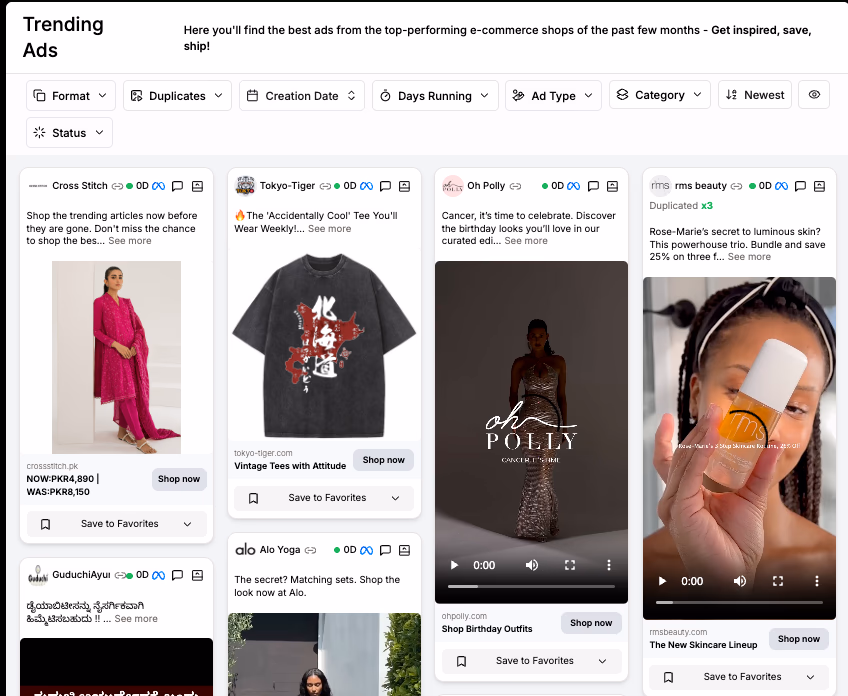
Task: Click the image-save icon on rms beauty card
Action: click(x=819, y=186)
